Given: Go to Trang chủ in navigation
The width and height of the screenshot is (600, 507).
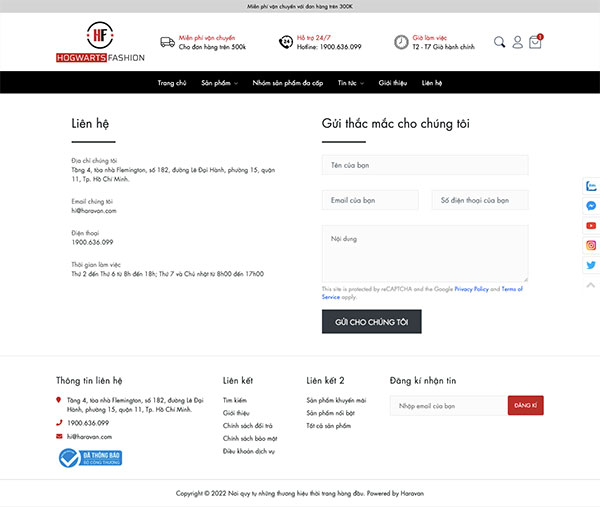Looking at the screenshot, I should pos(172,83).
